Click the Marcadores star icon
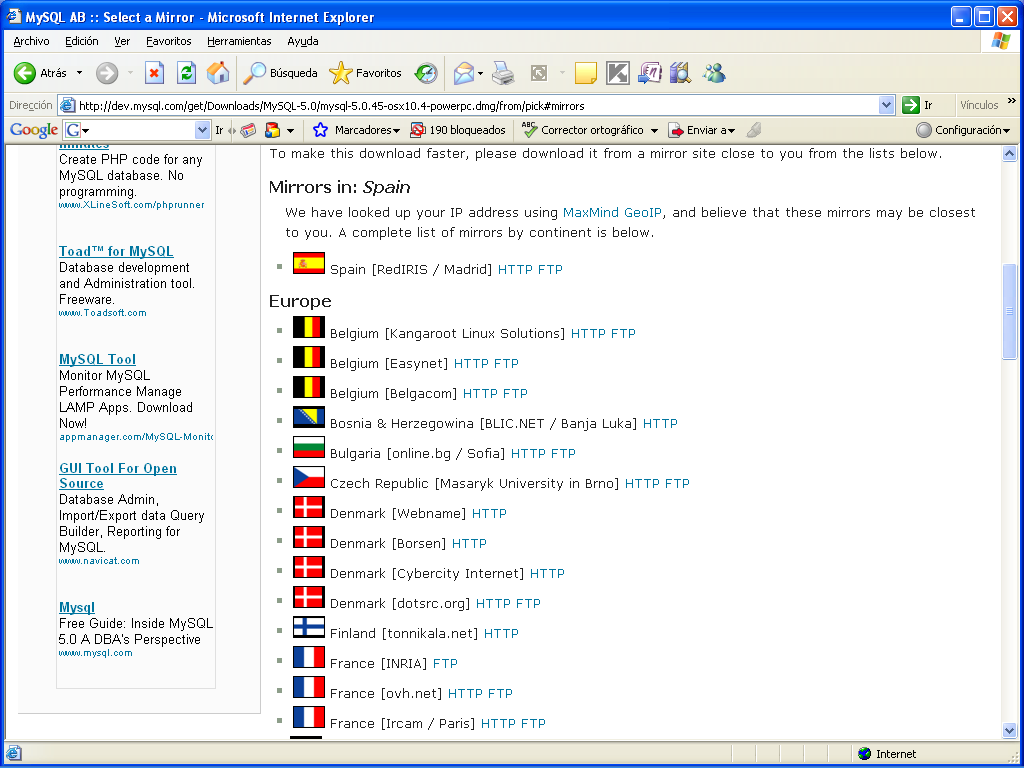Screen dimensions: 1024x768 coord(320,130)
